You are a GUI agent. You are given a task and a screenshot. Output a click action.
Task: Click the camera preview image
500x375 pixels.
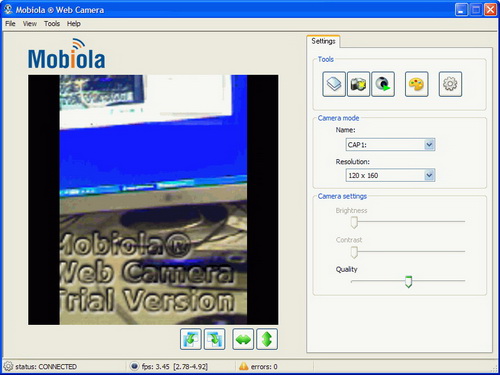coord(153,200)
